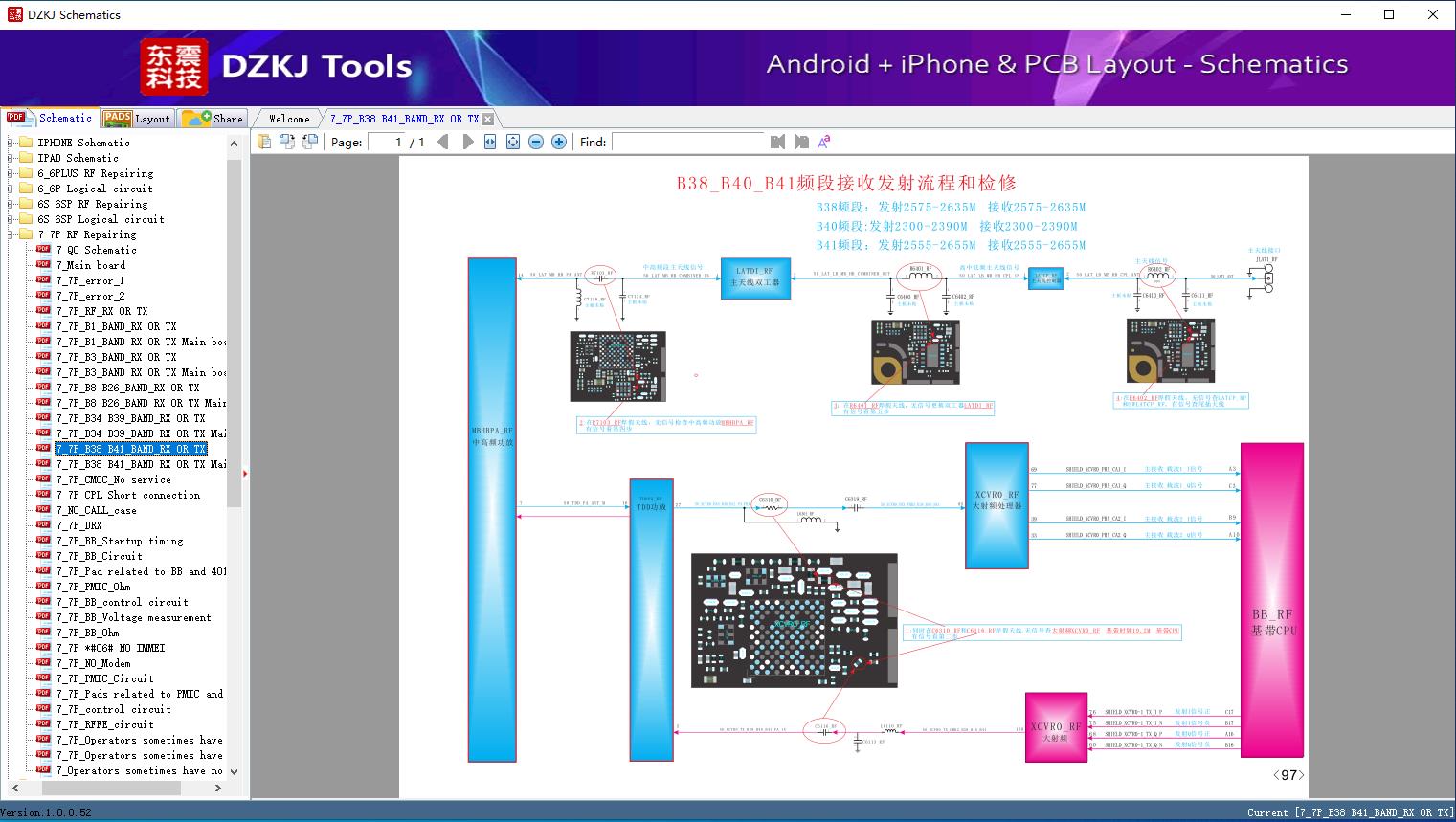The image size is (1456, 822).
Task: Expand the 6S 6SP Logical circuit folder
Action: (11, 219)
